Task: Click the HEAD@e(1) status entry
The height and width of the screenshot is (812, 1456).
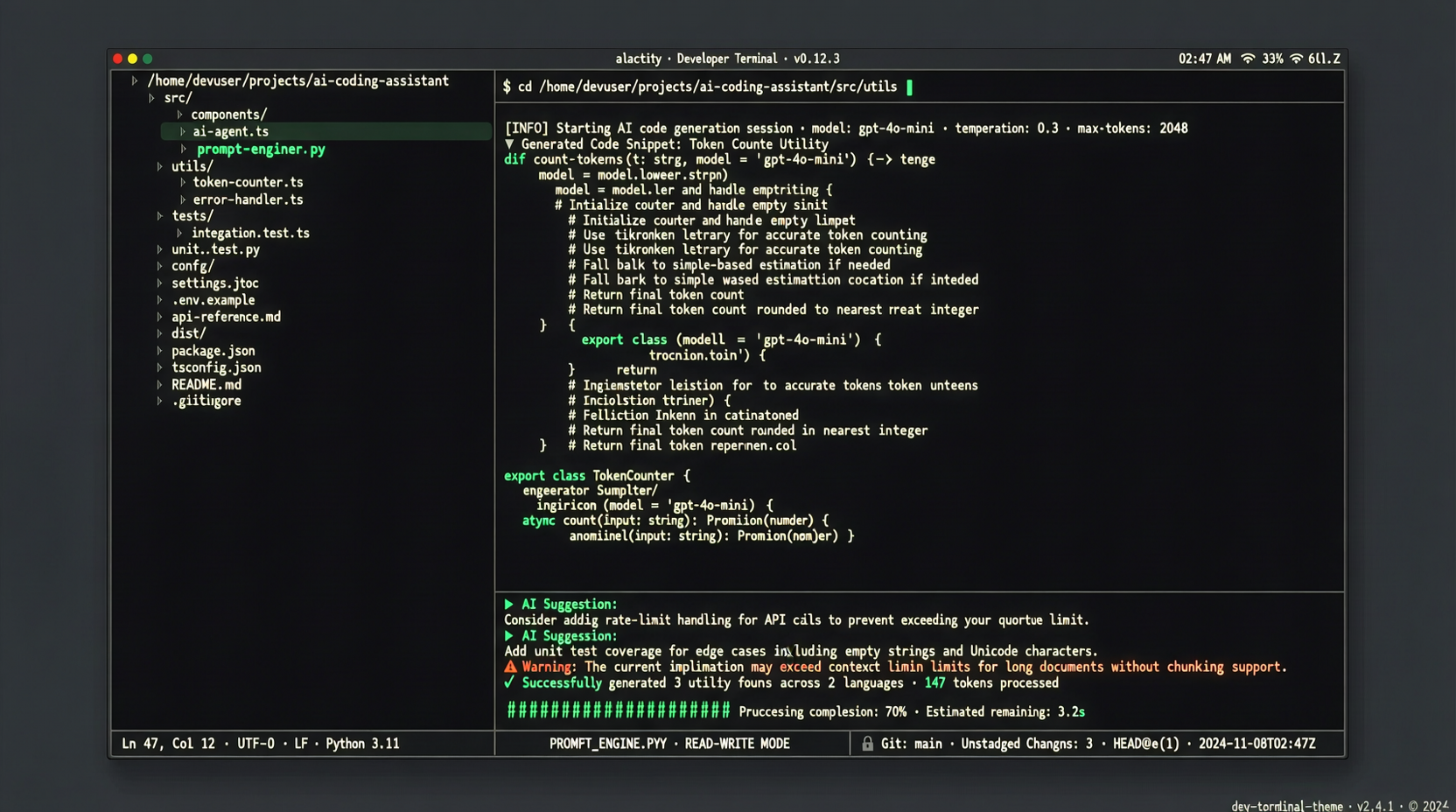Action: point(1145,744)
